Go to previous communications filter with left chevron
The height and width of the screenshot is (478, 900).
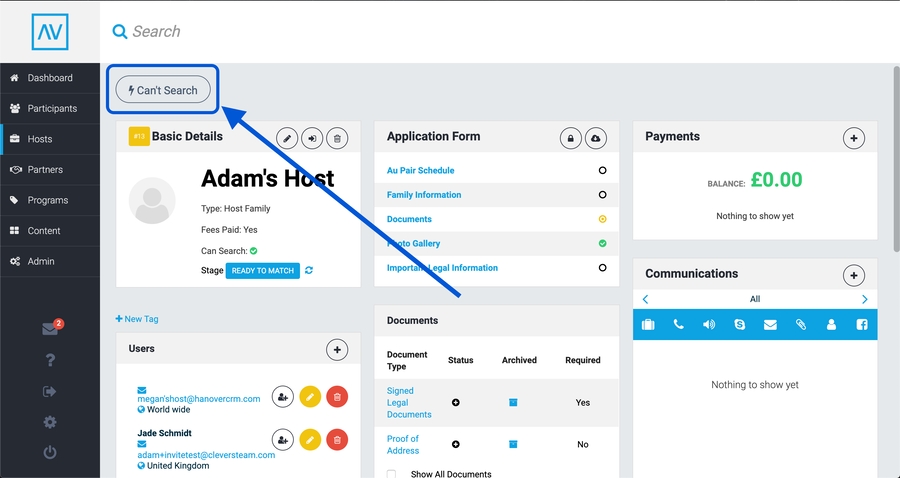click(646, 299)
